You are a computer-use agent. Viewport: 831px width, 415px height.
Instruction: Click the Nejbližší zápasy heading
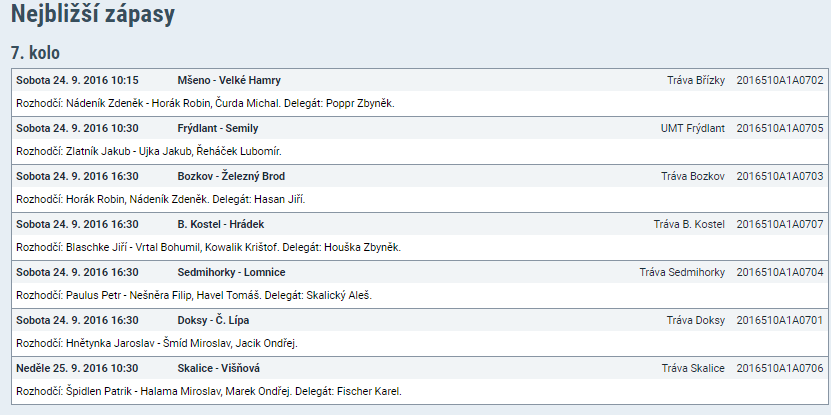pyautogui.click(x=93, y=15)
